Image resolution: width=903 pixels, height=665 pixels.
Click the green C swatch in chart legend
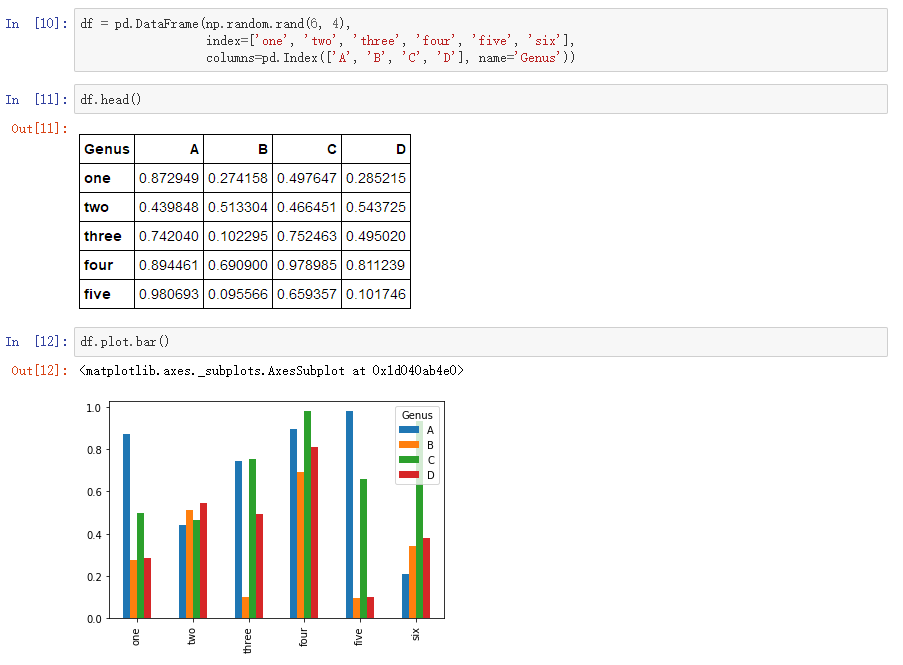coord(409,460)
